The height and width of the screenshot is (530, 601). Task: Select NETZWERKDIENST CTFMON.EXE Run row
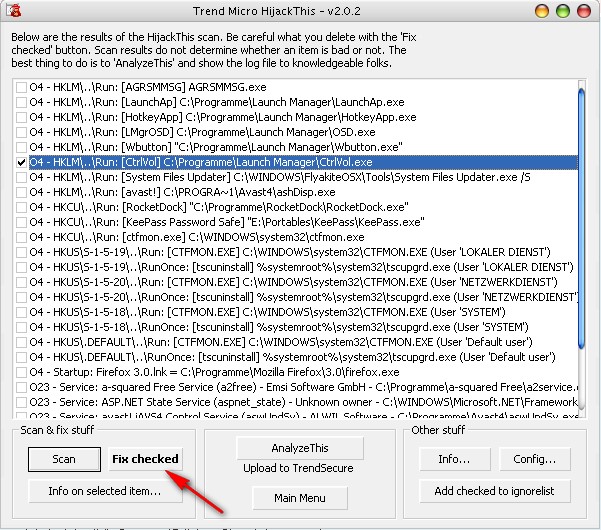coord(293,282)
